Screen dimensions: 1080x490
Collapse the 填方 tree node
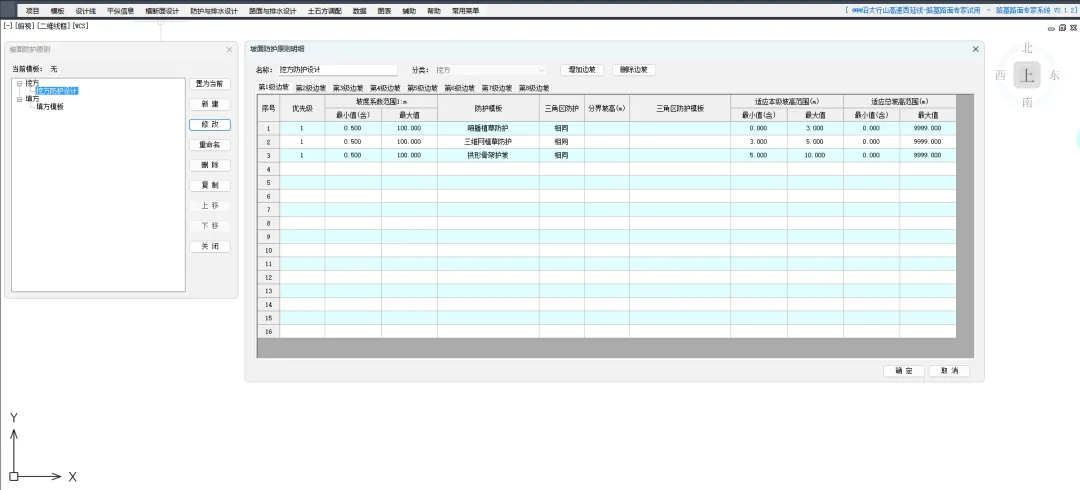(x=19, y=99)
